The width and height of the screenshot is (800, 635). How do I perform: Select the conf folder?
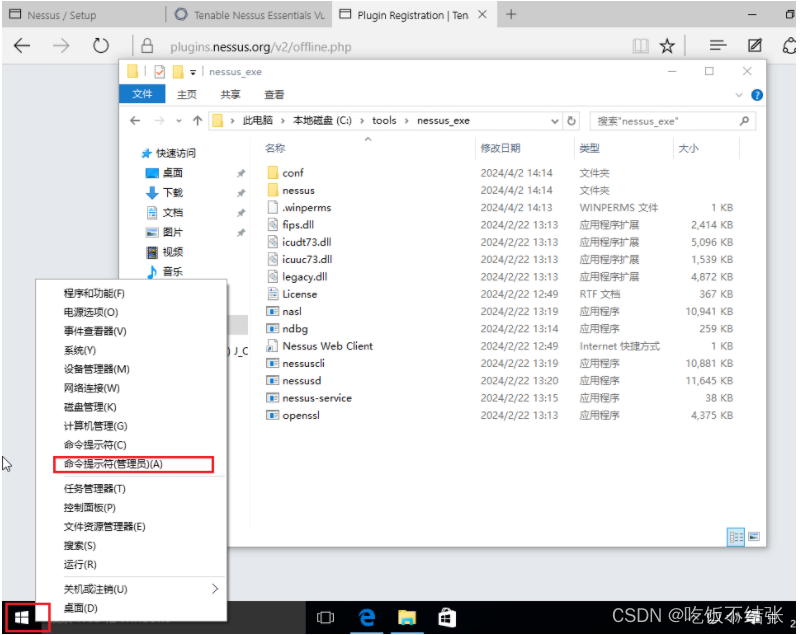(292, 173)
